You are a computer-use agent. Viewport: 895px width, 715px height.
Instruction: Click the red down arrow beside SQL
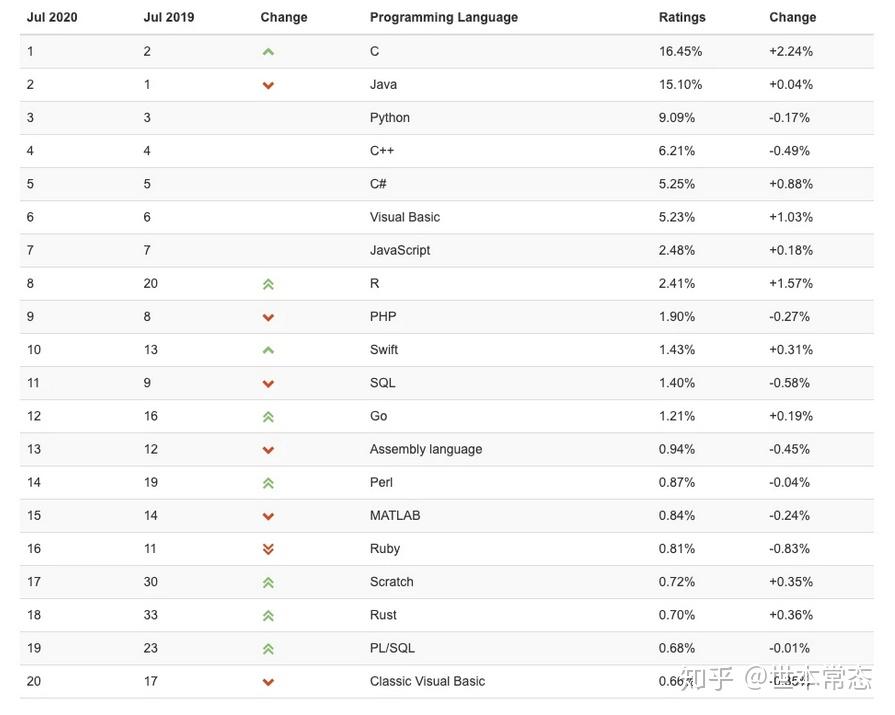pos(268,383)
